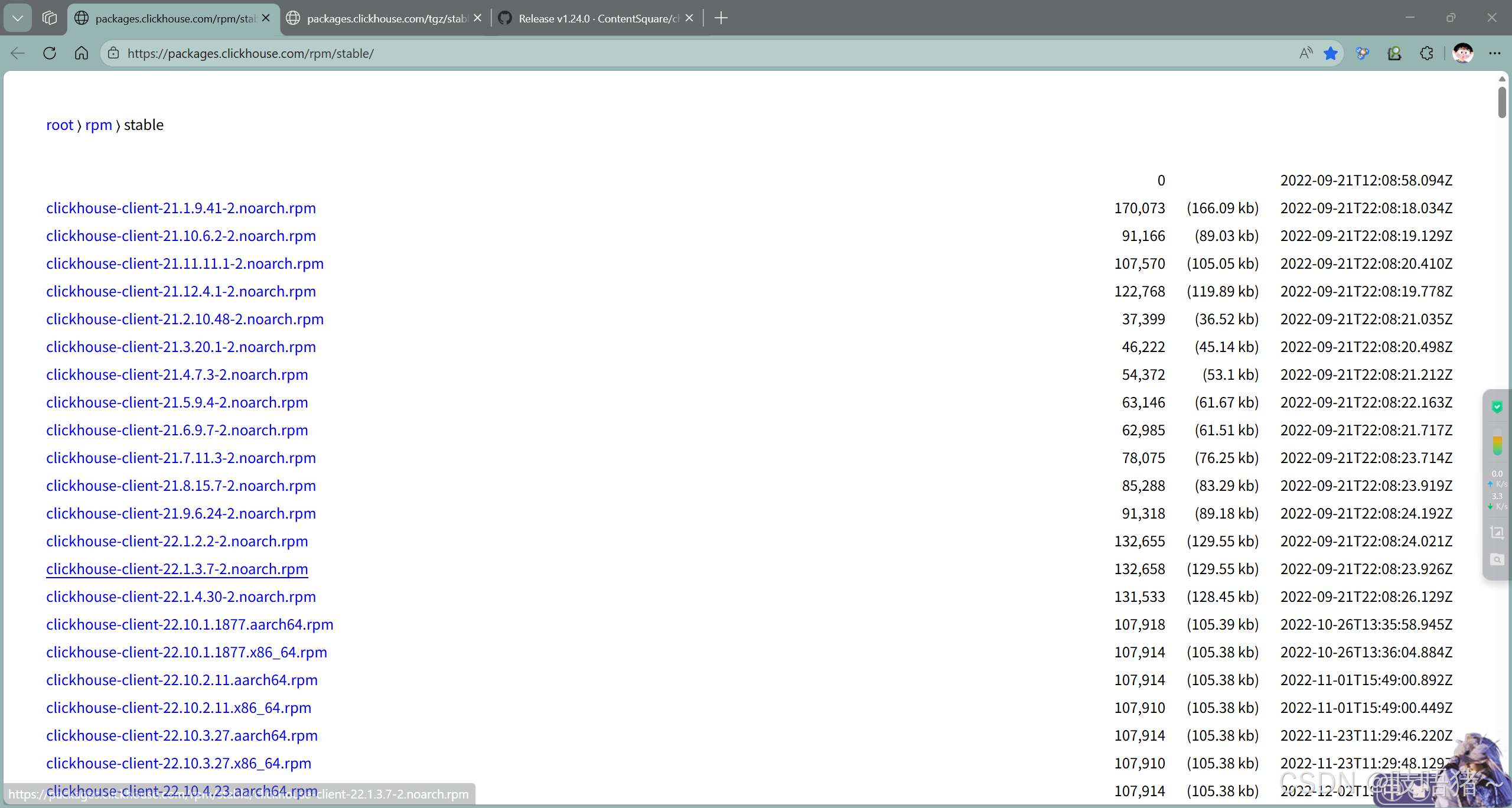Open the profile avatar menu
1512x808 pixels.
tap(1463, 53)
